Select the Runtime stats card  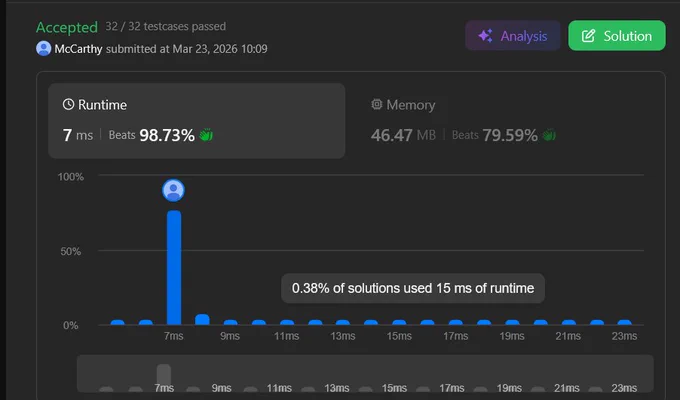point(196,121)
